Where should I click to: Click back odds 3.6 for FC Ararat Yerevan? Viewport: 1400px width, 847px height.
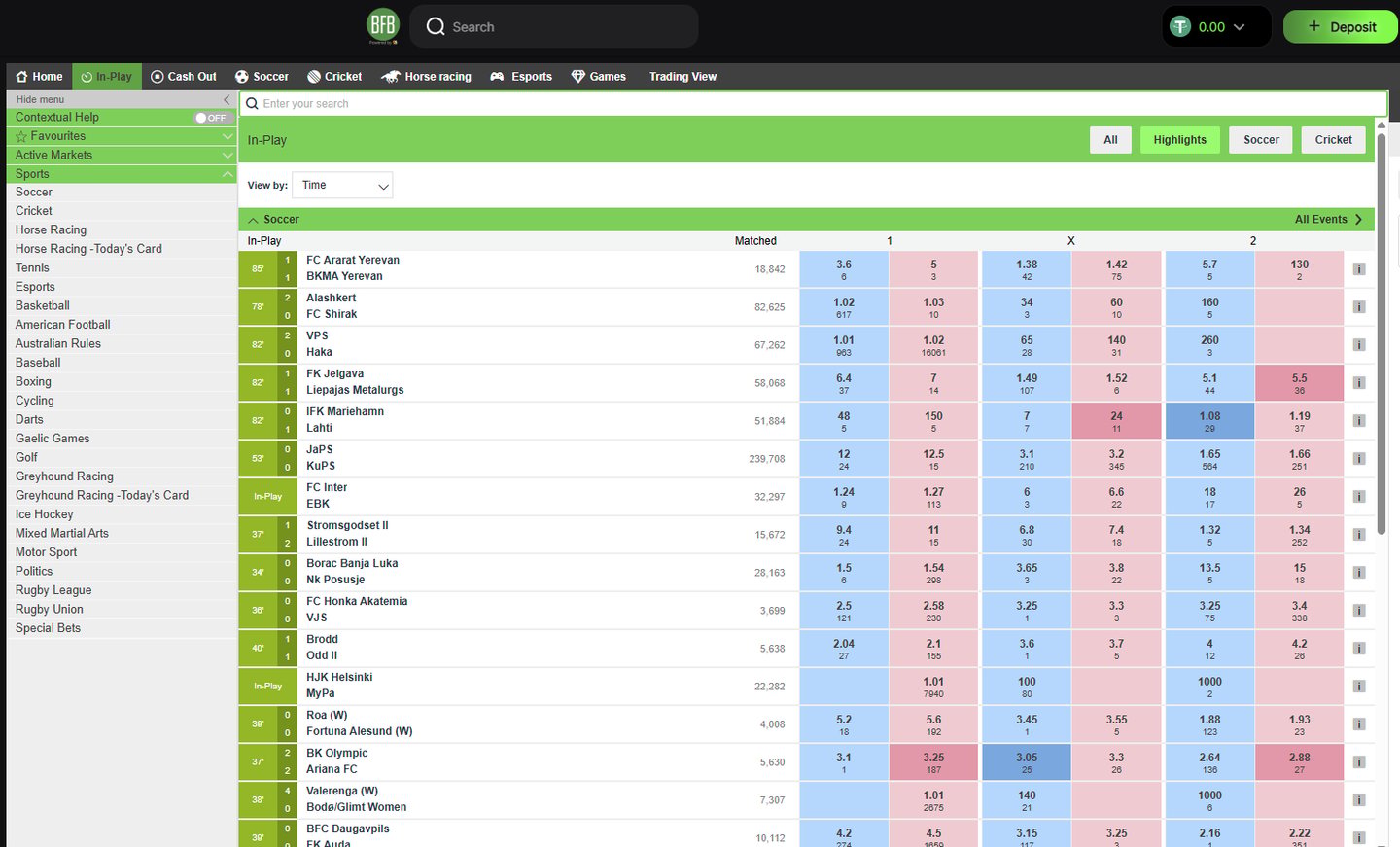844,269
